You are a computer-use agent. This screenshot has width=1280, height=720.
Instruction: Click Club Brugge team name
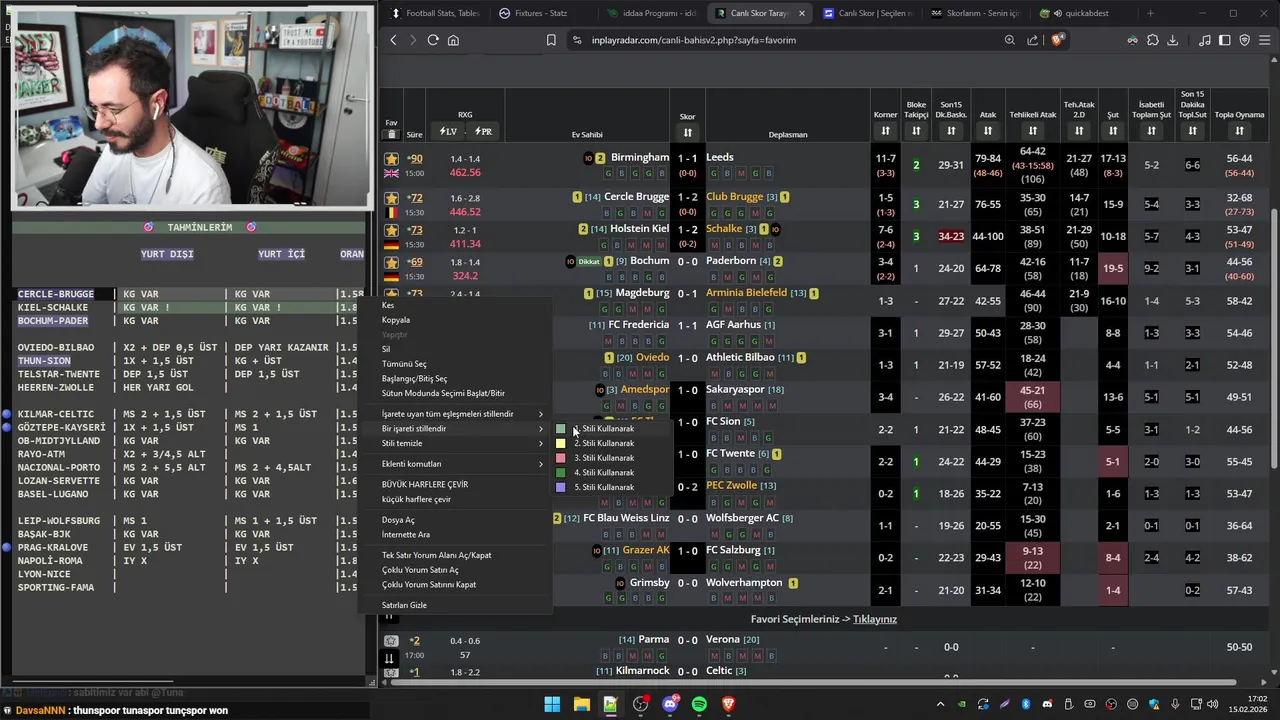[734, 197]
